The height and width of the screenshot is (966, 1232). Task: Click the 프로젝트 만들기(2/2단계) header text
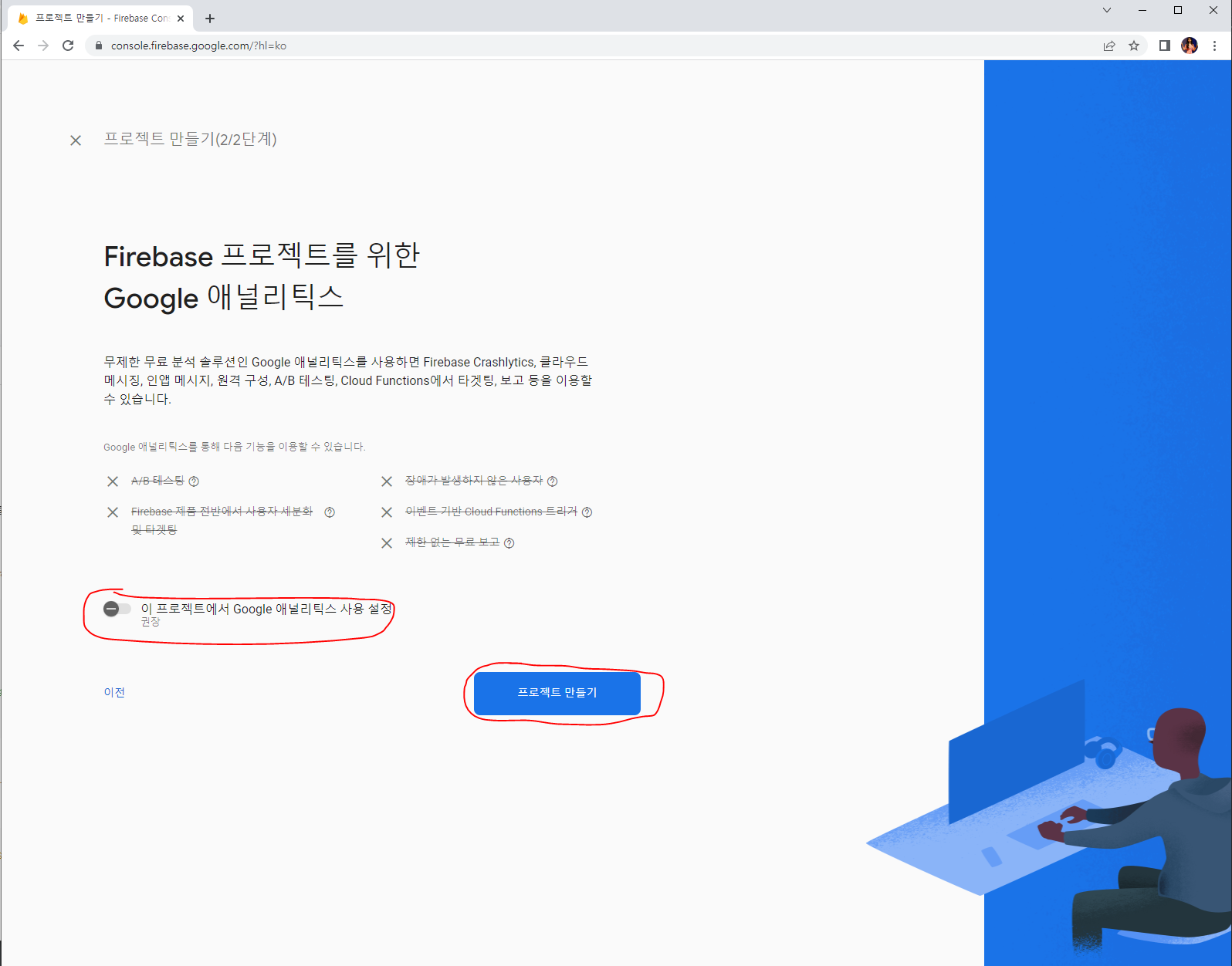point(190,139)
